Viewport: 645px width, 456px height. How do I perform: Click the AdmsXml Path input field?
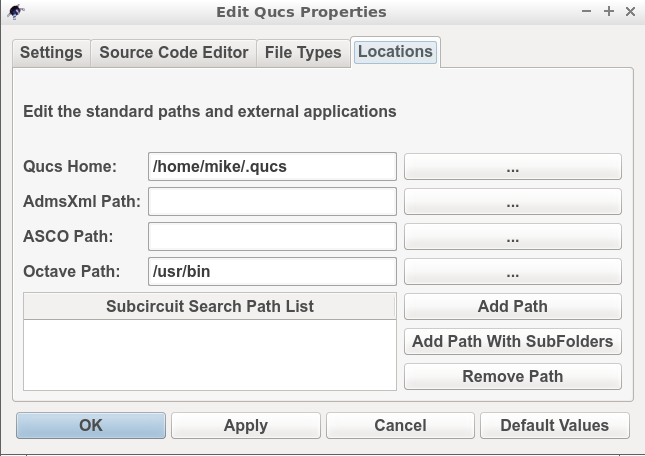272,201
